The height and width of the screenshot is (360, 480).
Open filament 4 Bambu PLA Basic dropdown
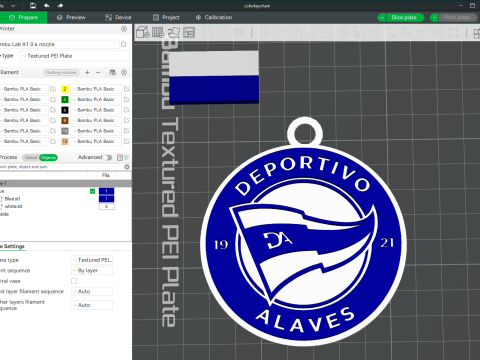pos(96,99)
